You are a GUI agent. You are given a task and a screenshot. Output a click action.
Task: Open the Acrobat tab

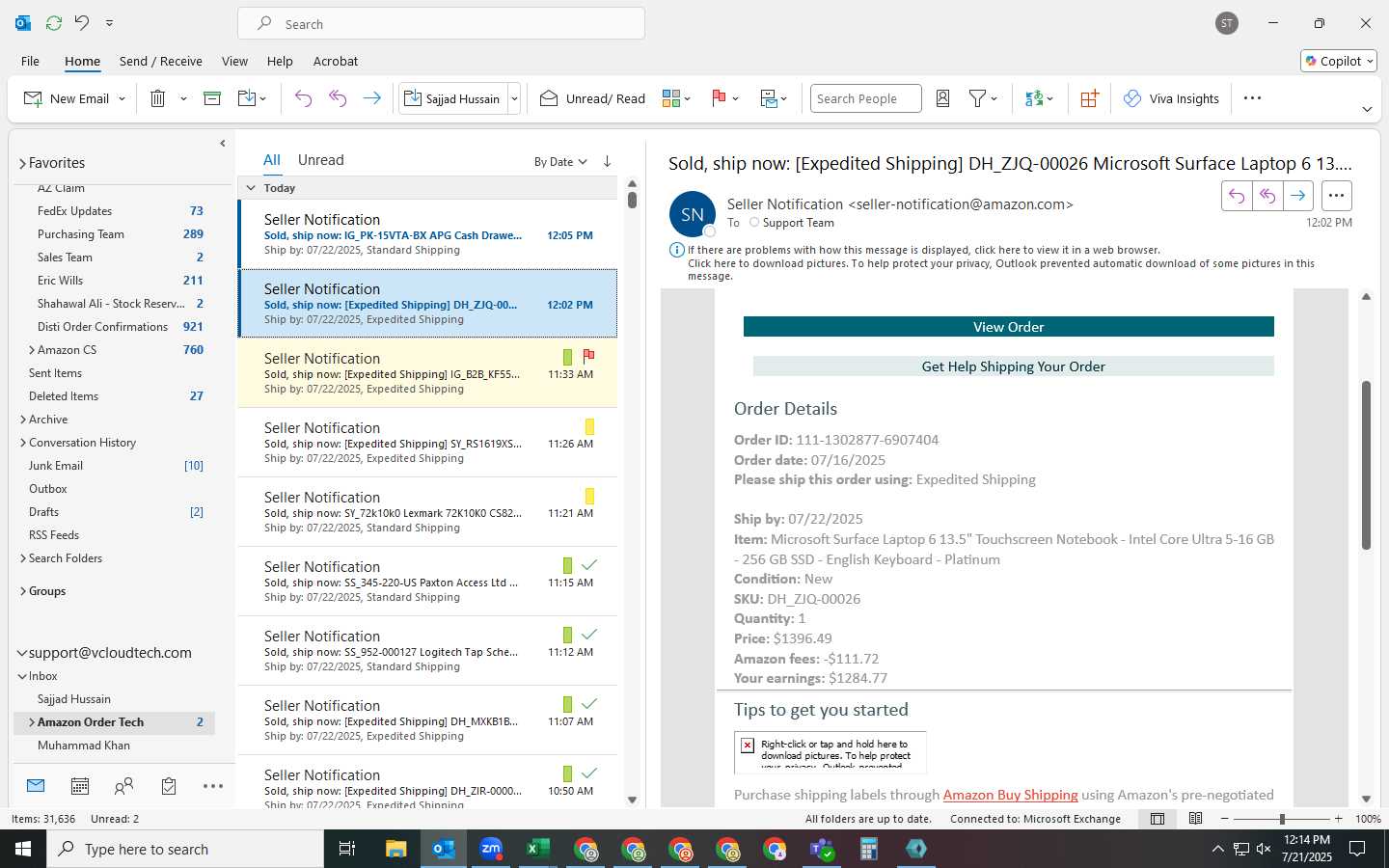[x=336, y=61]
